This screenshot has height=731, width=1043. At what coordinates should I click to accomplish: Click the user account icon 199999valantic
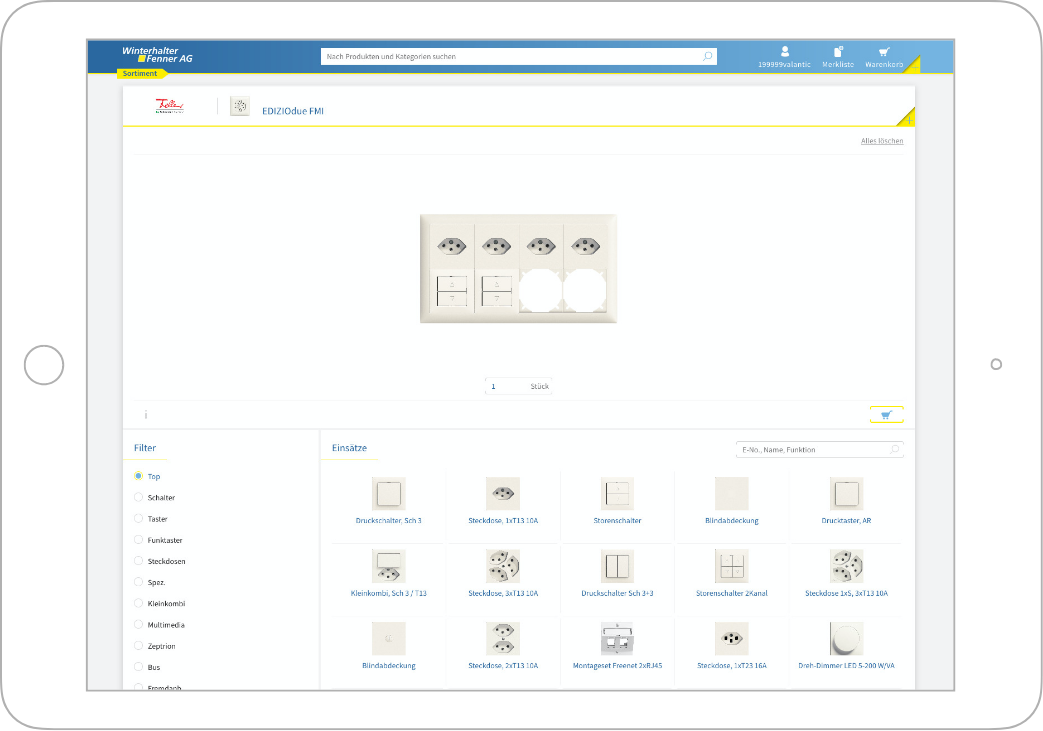point(785,52)
